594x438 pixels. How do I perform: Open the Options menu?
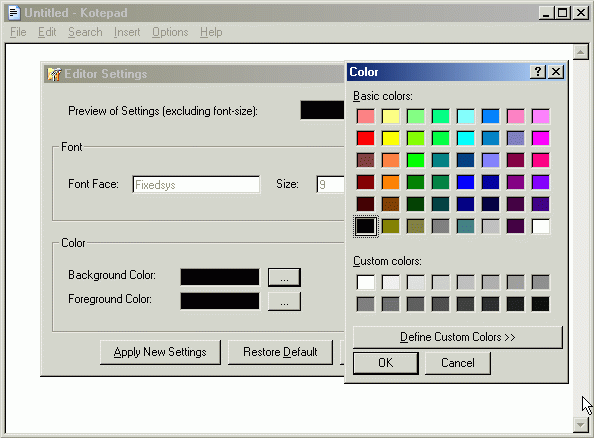(x=170, y=32)
